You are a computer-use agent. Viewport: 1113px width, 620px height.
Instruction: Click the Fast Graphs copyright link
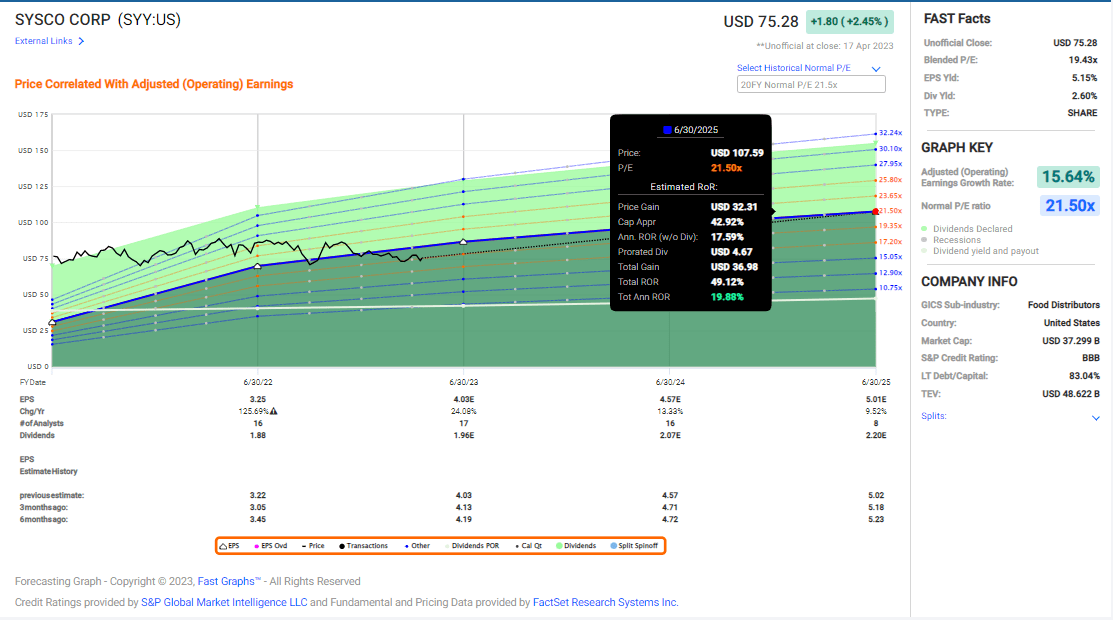229,581
